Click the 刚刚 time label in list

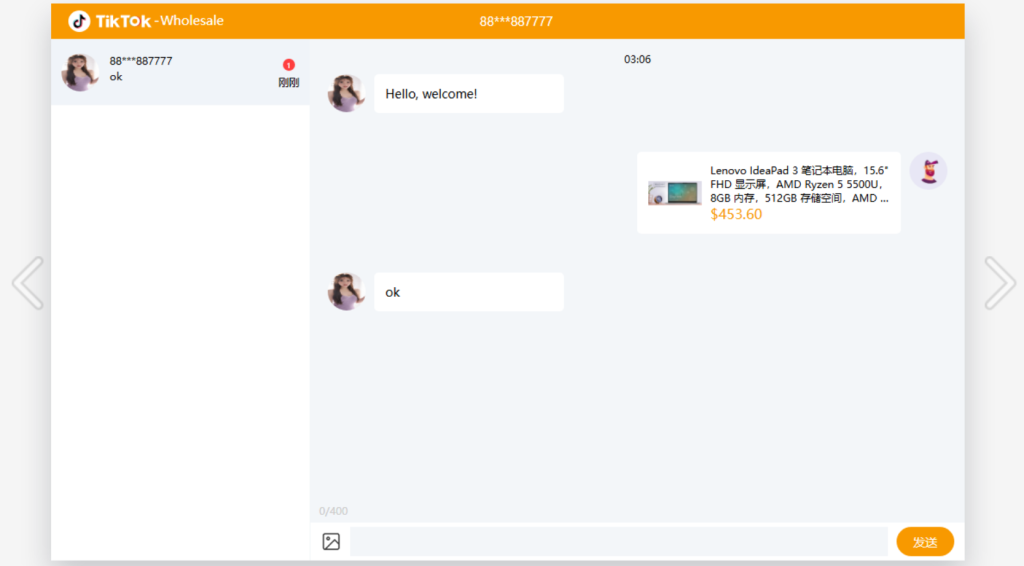click(x=289, y=82)
